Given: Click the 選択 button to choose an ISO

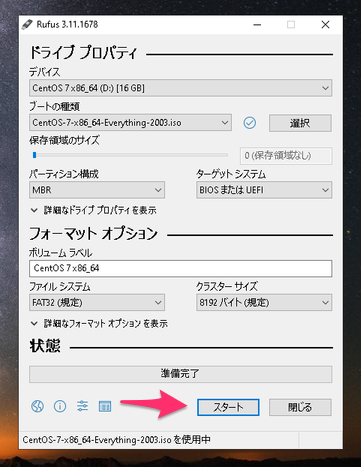Looking at the screenshot, I should tap(300, 123).
